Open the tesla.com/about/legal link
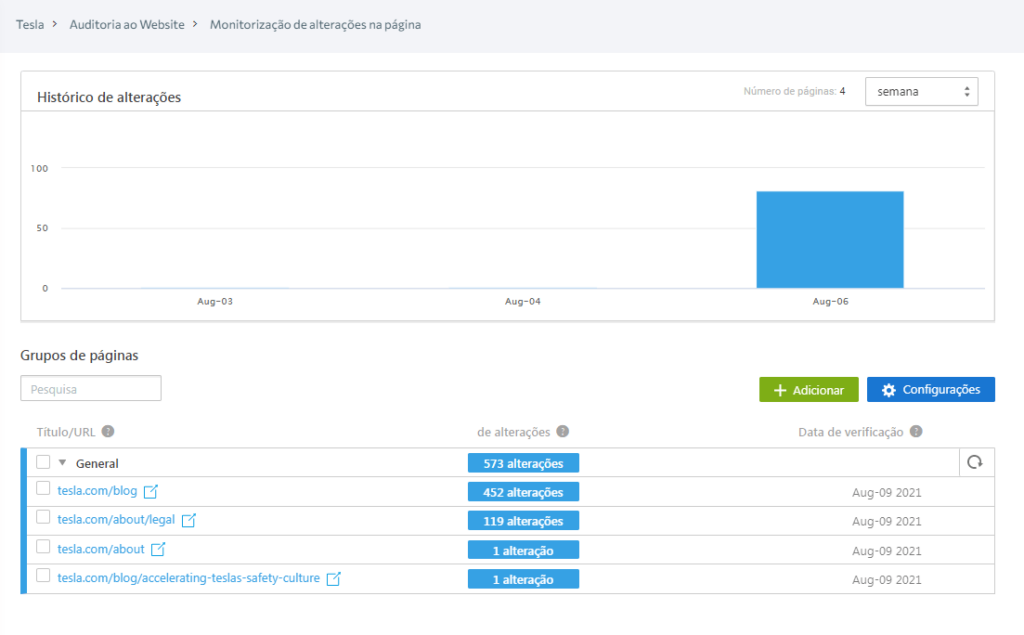Viewport: 1024px width, 635px height. [x=116, y=519]
